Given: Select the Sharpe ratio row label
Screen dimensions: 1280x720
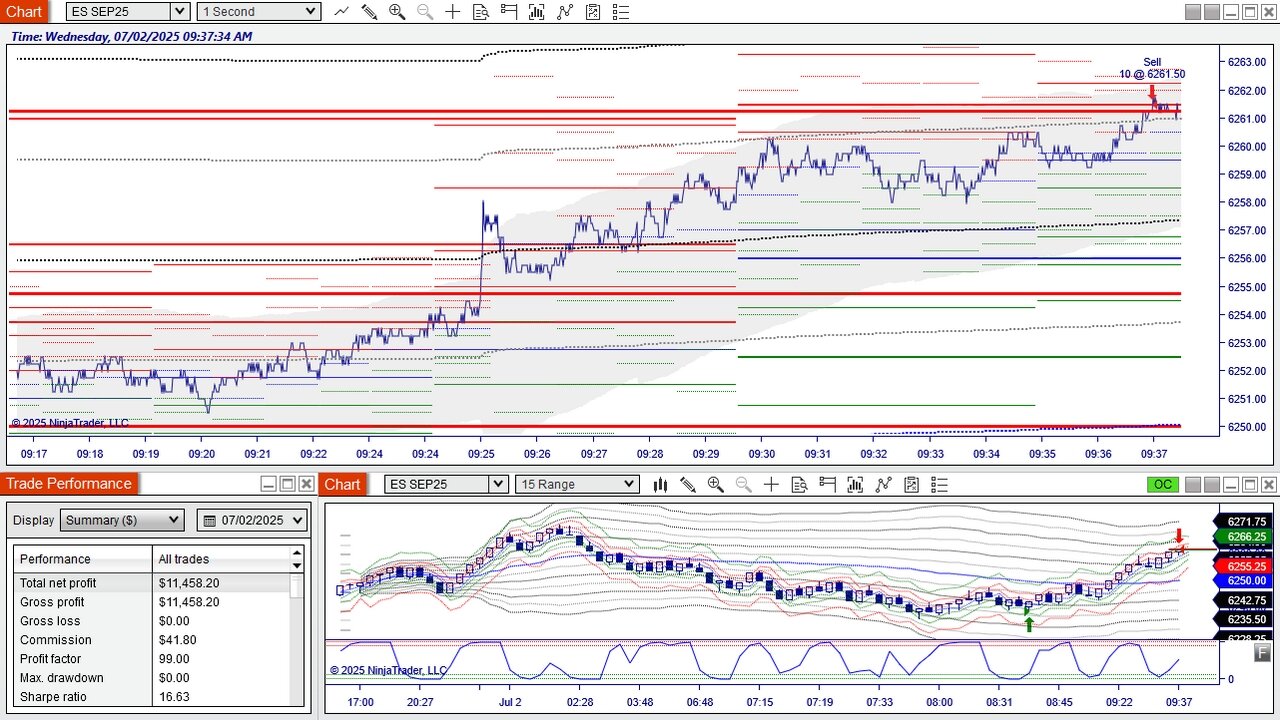Looking at the screenshot, I should 53,697.
